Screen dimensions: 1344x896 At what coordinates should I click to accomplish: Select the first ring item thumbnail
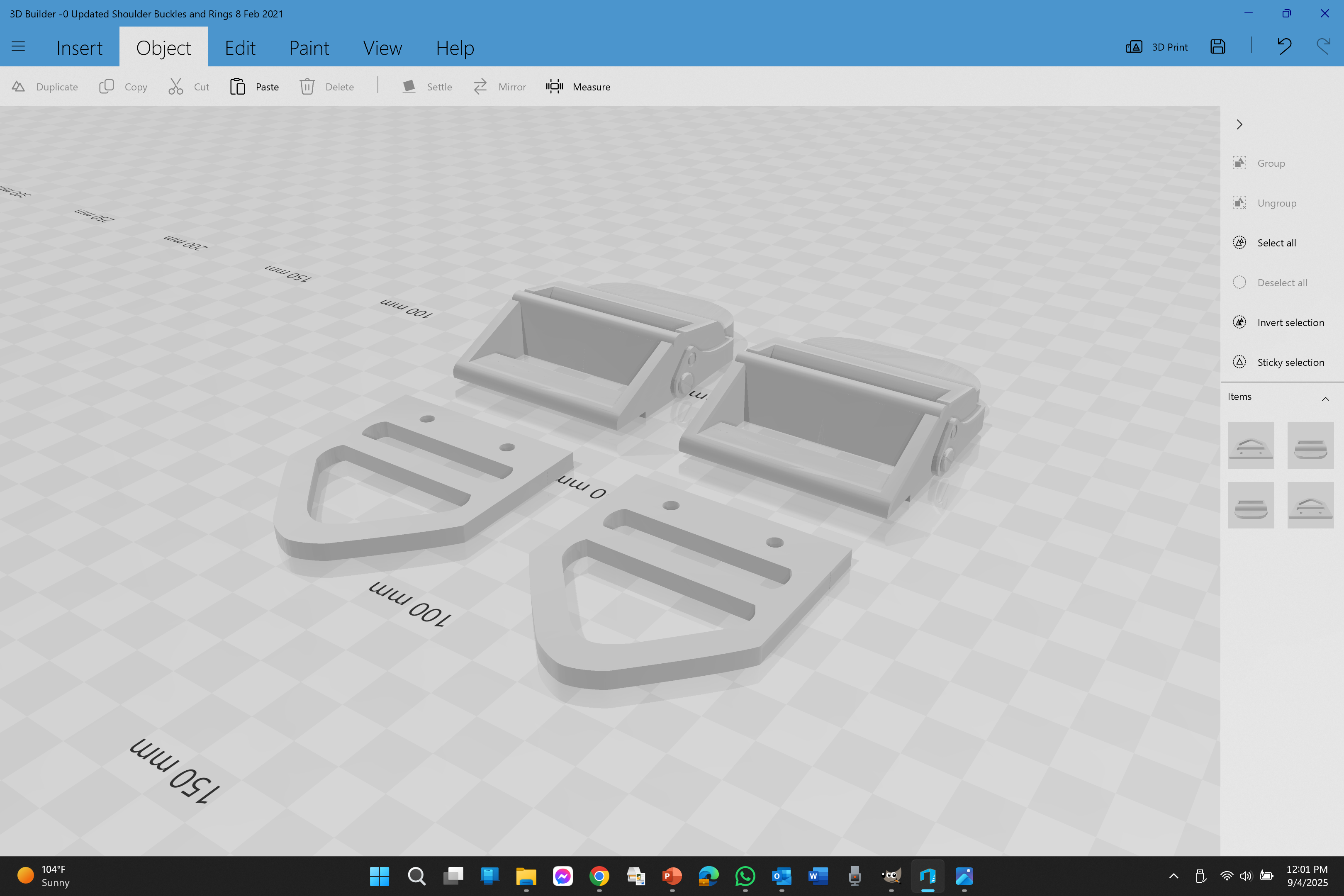[1251, 446]
